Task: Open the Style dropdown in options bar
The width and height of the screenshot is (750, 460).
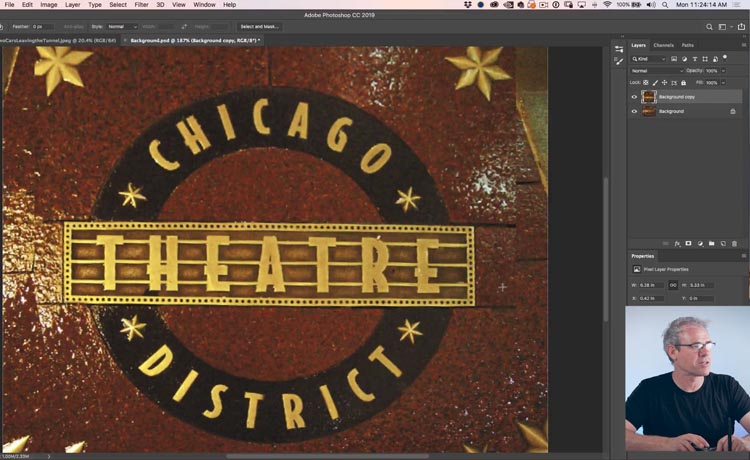Action: 122,26
